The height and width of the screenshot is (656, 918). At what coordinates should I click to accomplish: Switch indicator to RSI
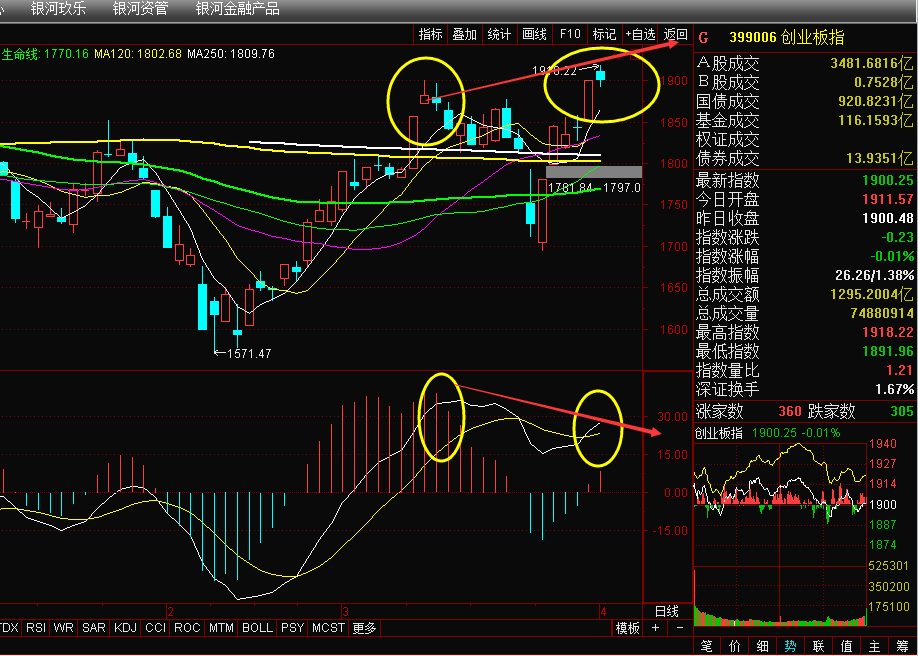pyautogui.click(x=35, y=628)
